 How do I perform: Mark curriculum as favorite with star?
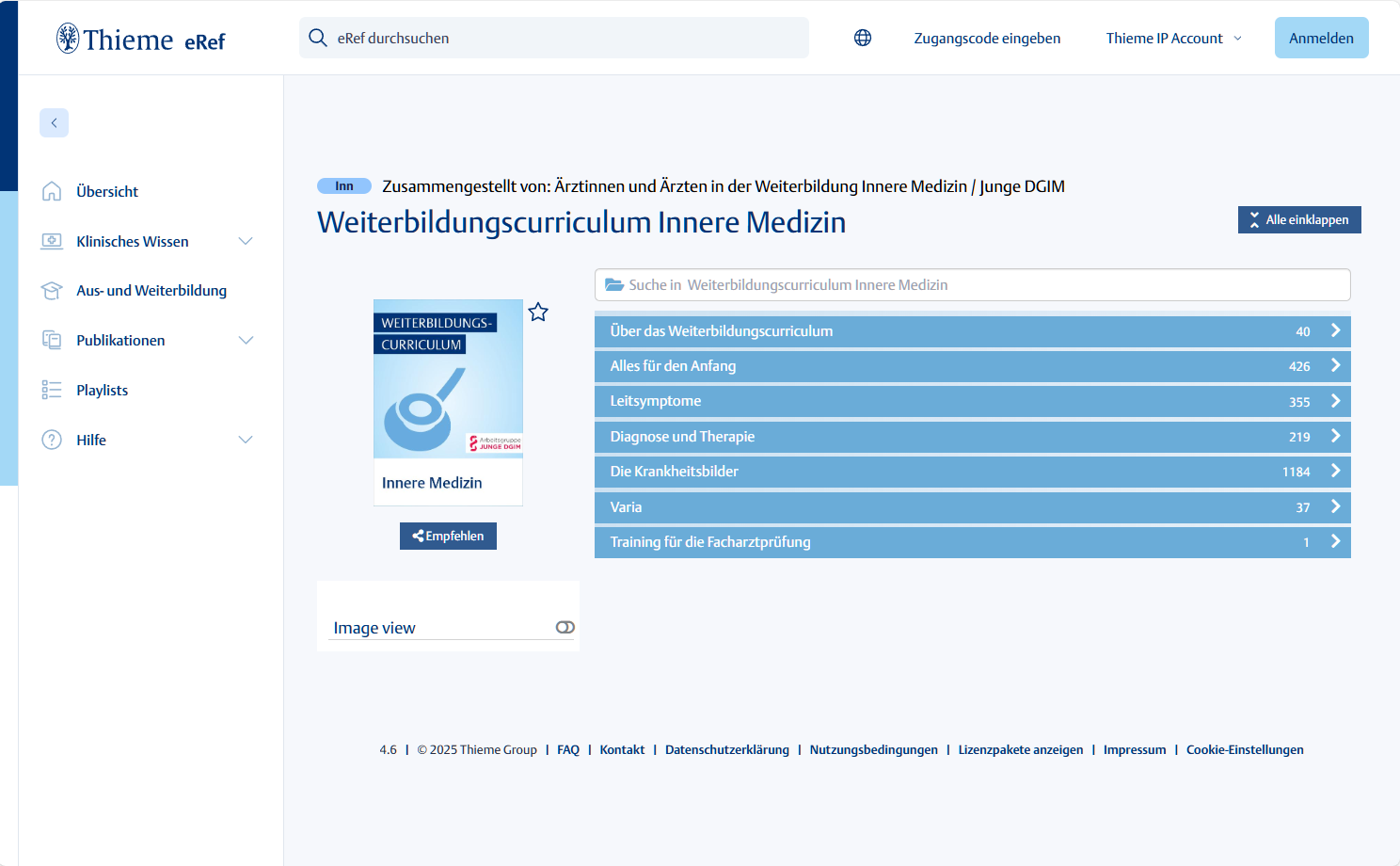click(x=538, y=312)
